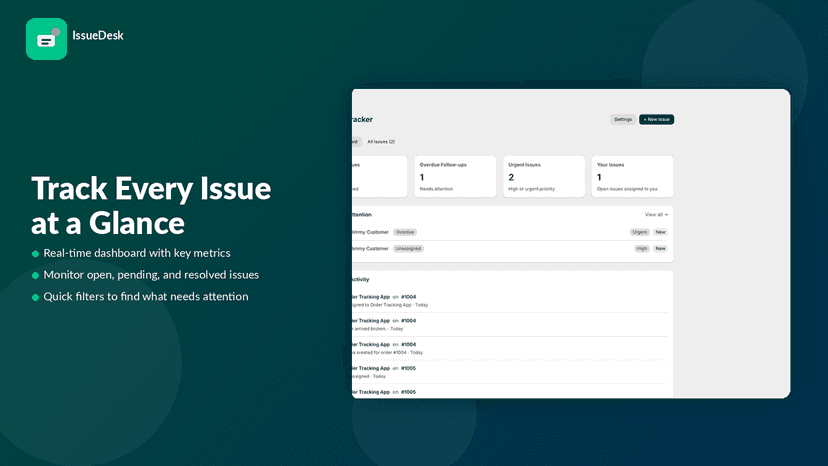Click the IssueDesk brand name text
This screenshot has height=466, width=828.
pyautogui.click(x=98, y=35)
